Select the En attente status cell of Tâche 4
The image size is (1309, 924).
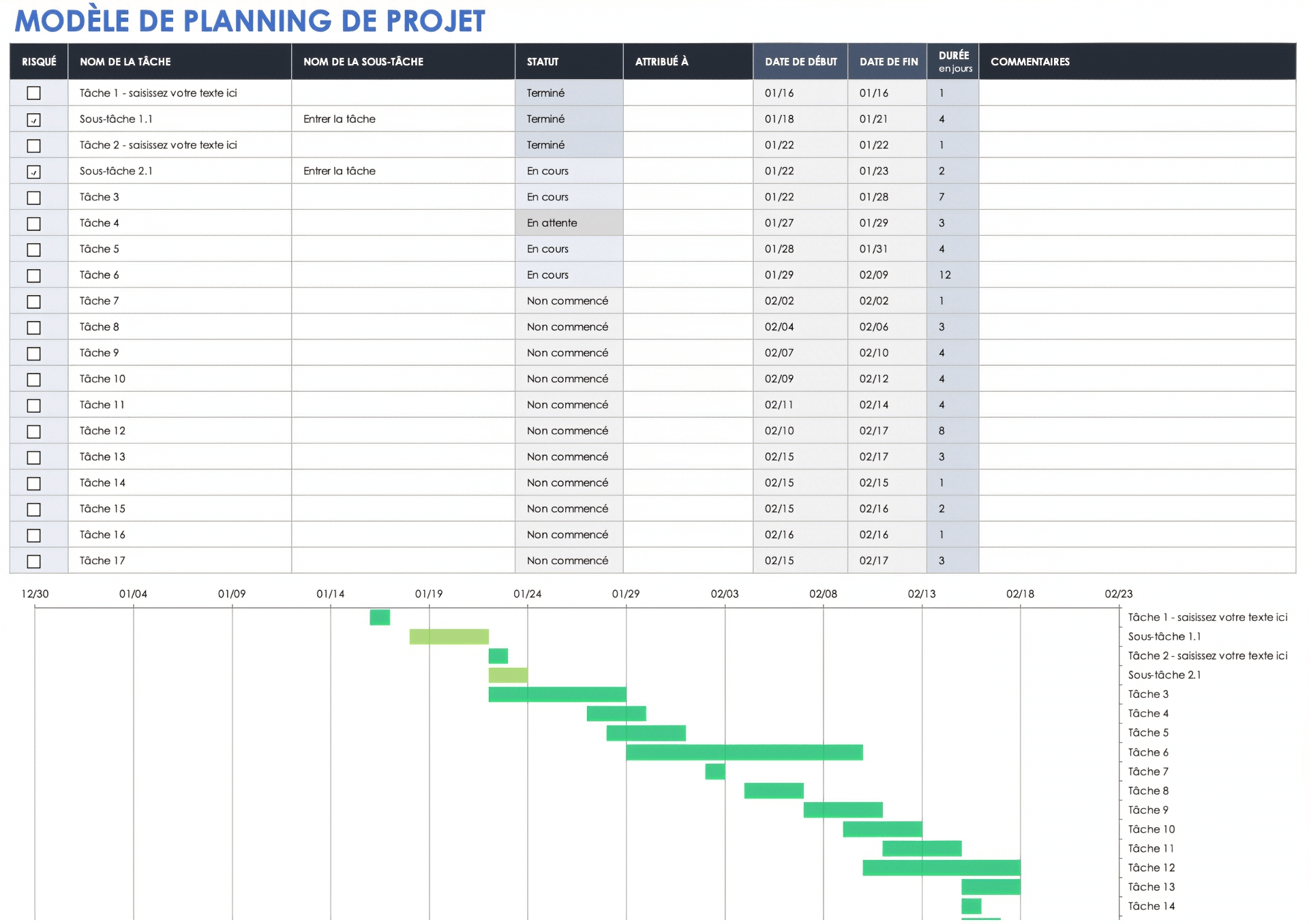click(569, 223)
